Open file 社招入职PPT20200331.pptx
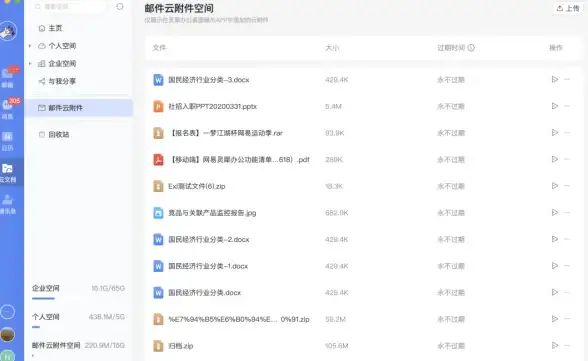The width and height of the screenshot is (588, 361). [212, 106]
